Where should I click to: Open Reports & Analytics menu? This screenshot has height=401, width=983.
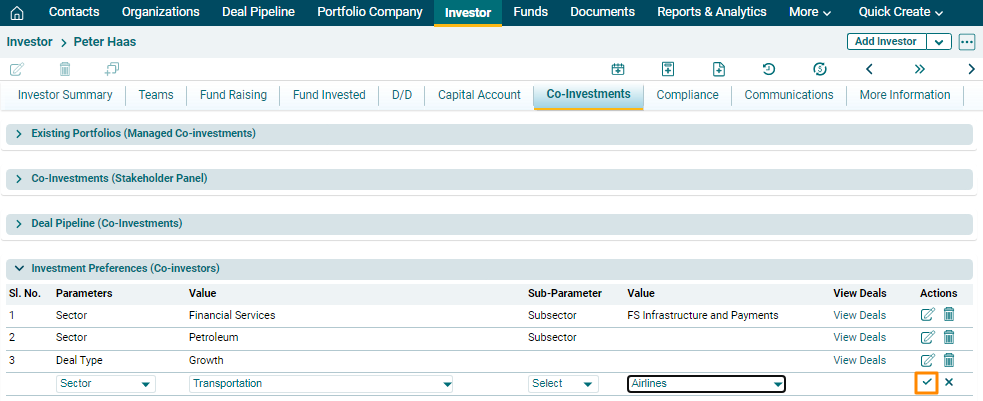tap(711, 12)
